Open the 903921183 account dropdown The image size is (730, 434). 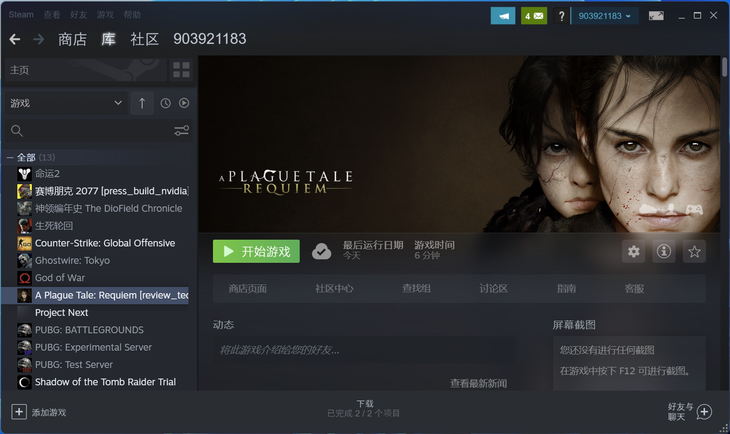click(x=604, y=16)
